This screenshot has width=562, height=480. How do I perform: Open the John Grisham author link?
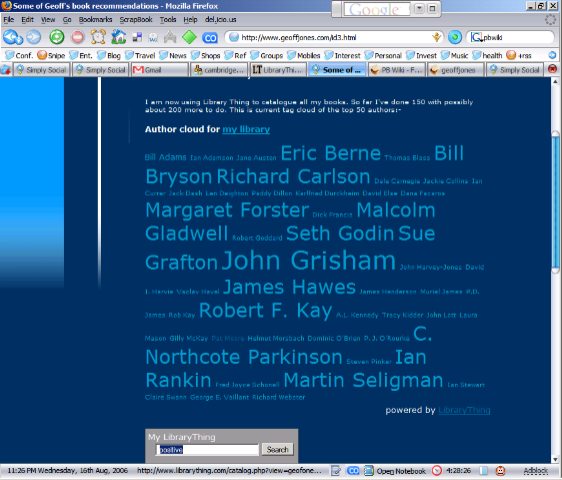click(309, 260)
